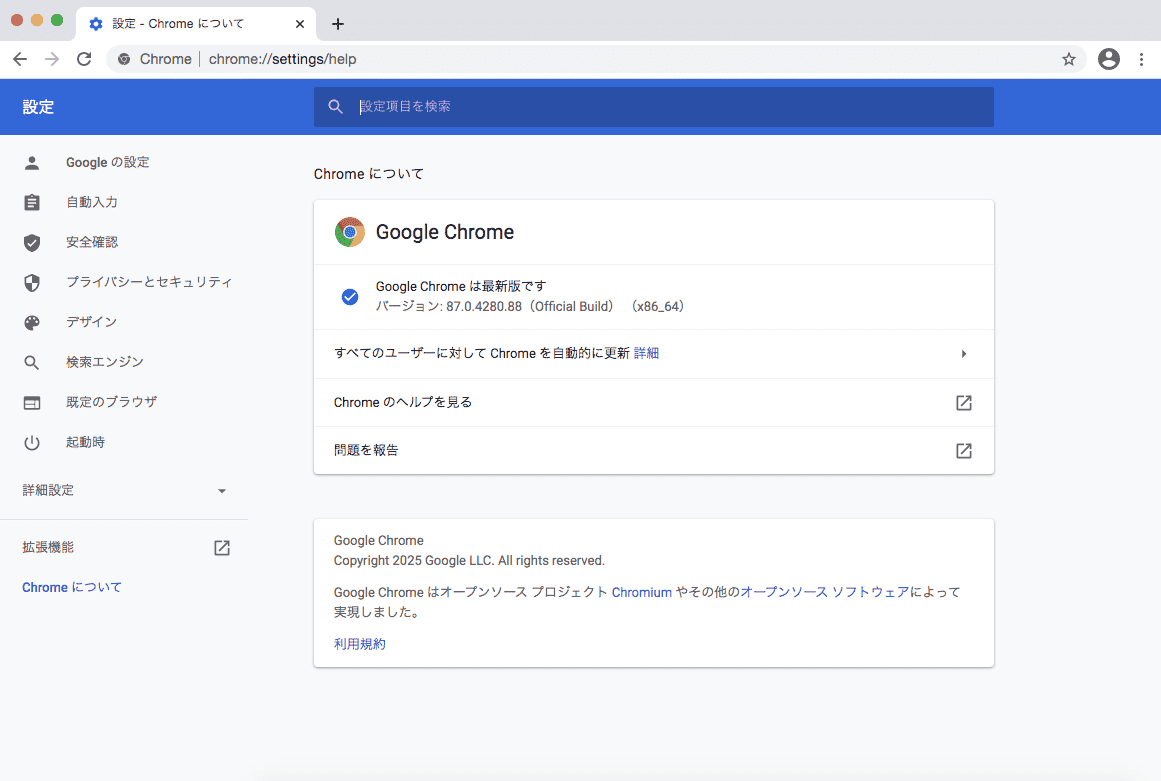Open the 利用規約 link

[x=360, y=644]
